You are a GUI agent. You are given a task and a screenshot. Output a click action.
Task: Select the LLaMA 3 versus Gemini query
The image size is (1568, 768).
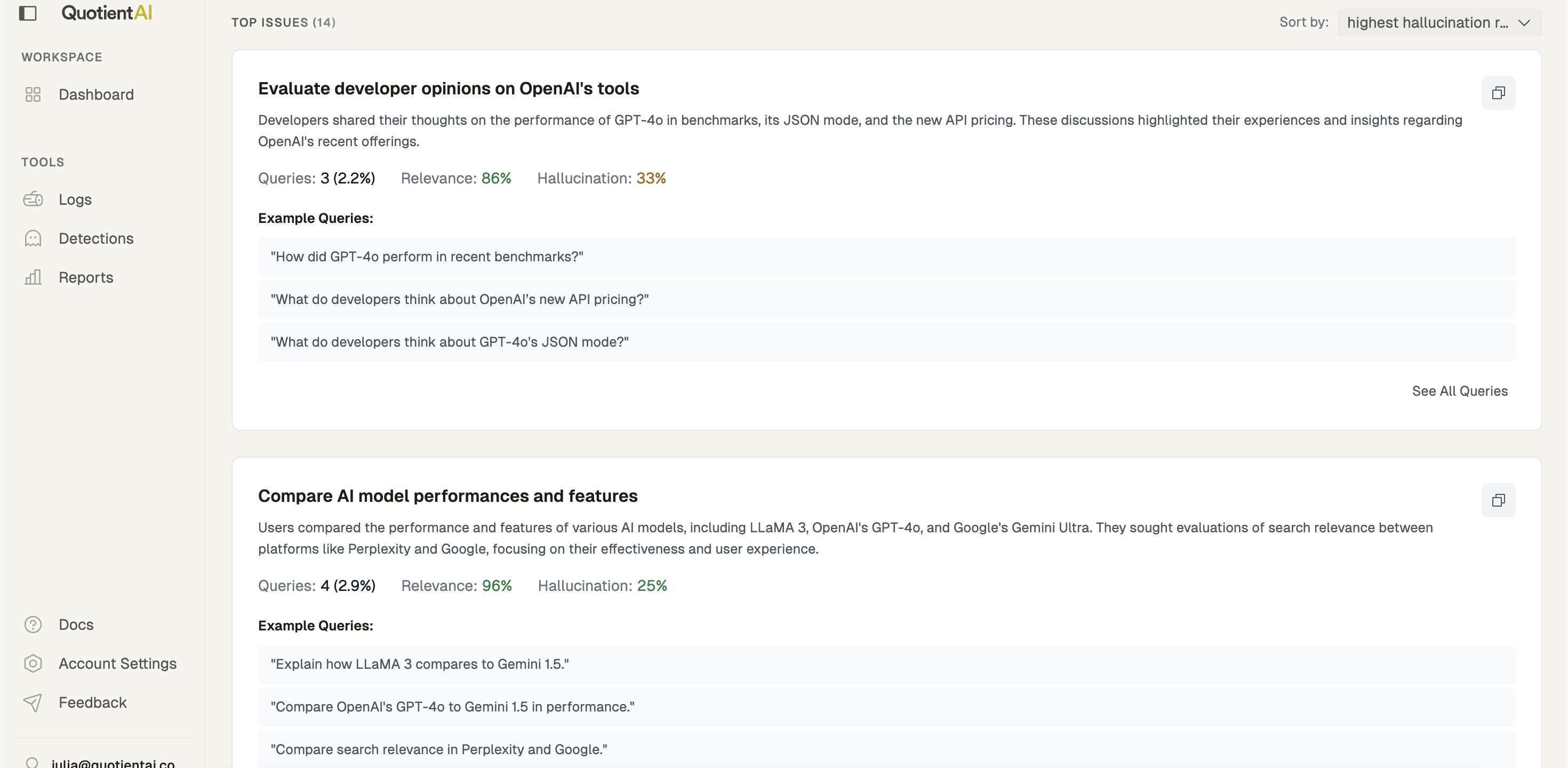(x=419, y=664)
